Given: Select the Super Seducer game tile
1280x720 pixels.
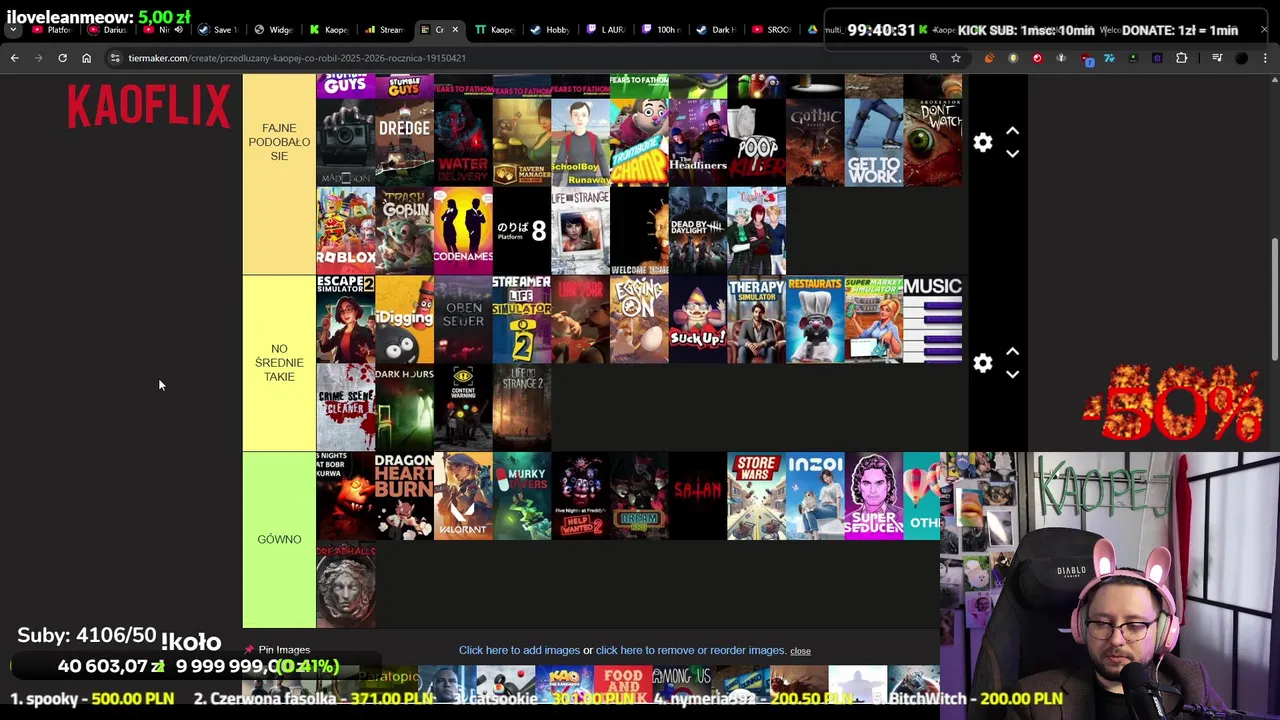Looking at the screenshot, I should [873, 496].
